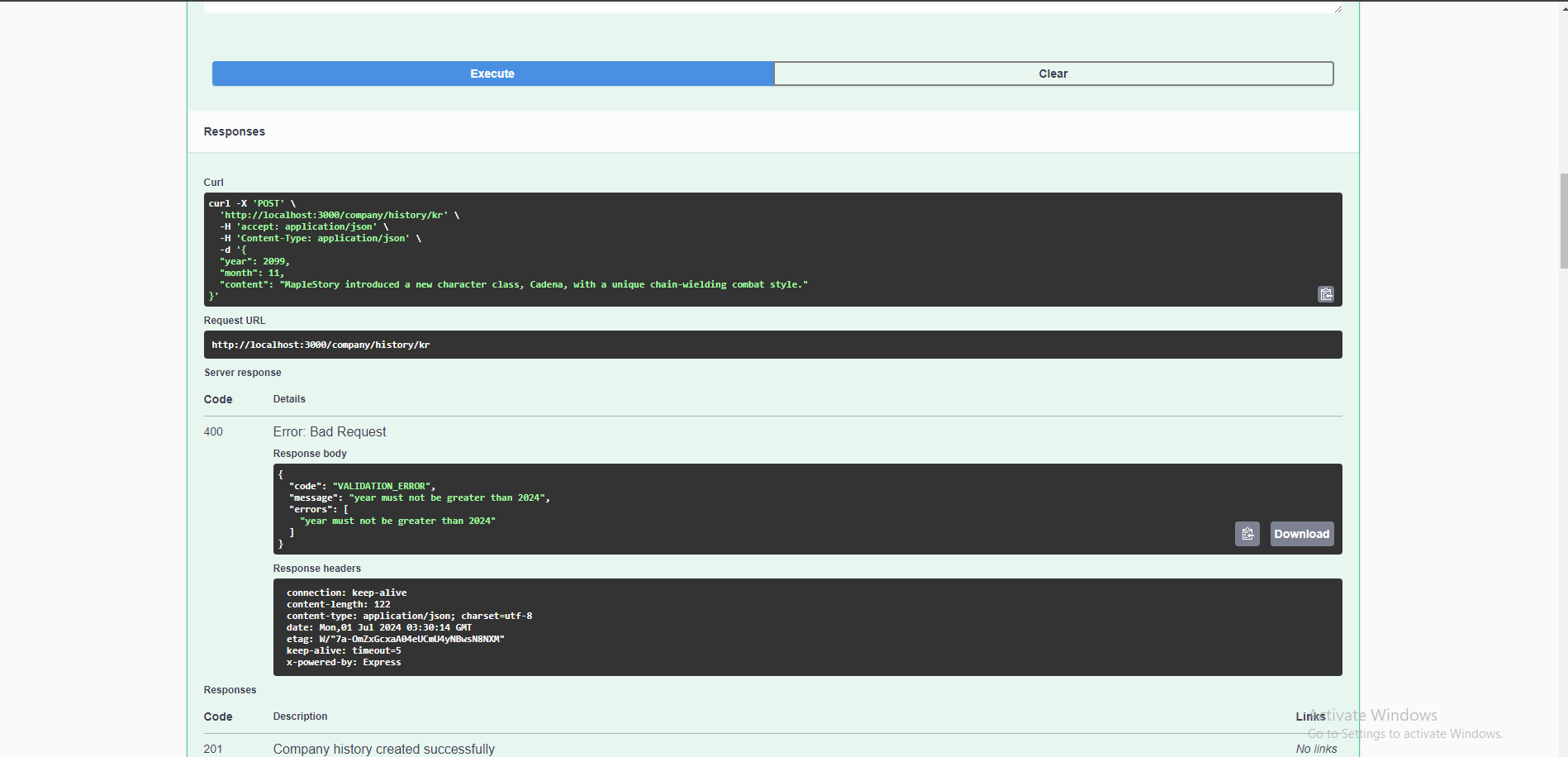Click the 'Server response' label
The height and width of the screenshot is (757, 1568).
(243, 373)
